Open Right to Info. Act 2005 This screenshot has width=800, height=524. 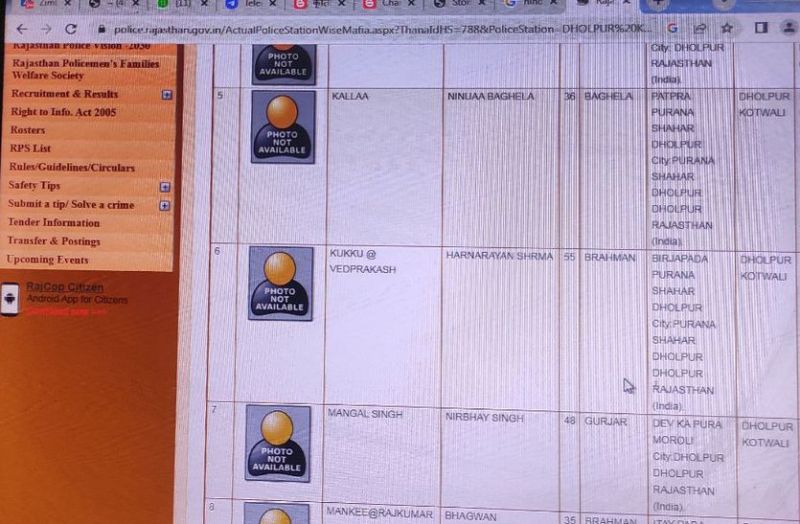tap(63, 112)
